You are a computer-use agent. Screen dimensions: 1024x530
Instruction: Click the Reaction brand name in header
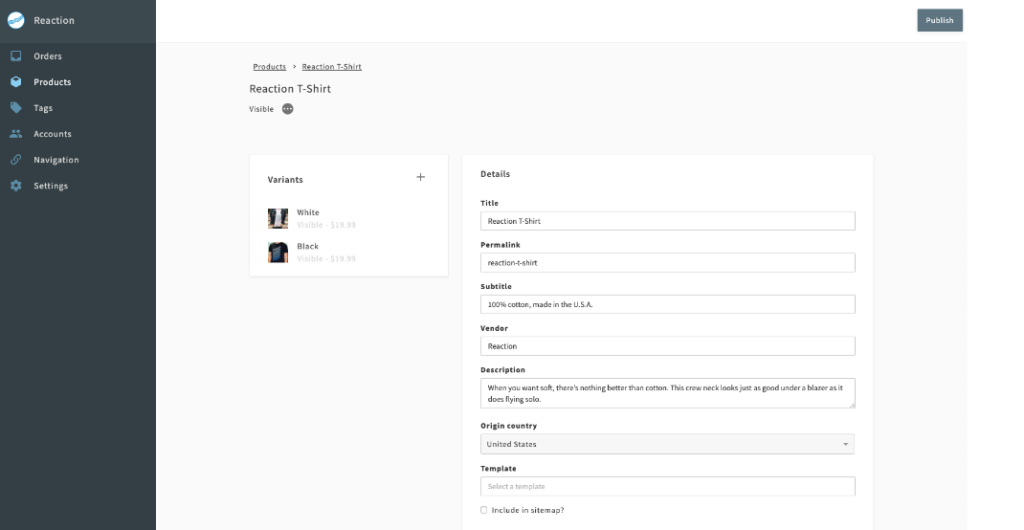click(x=54, y=20)
